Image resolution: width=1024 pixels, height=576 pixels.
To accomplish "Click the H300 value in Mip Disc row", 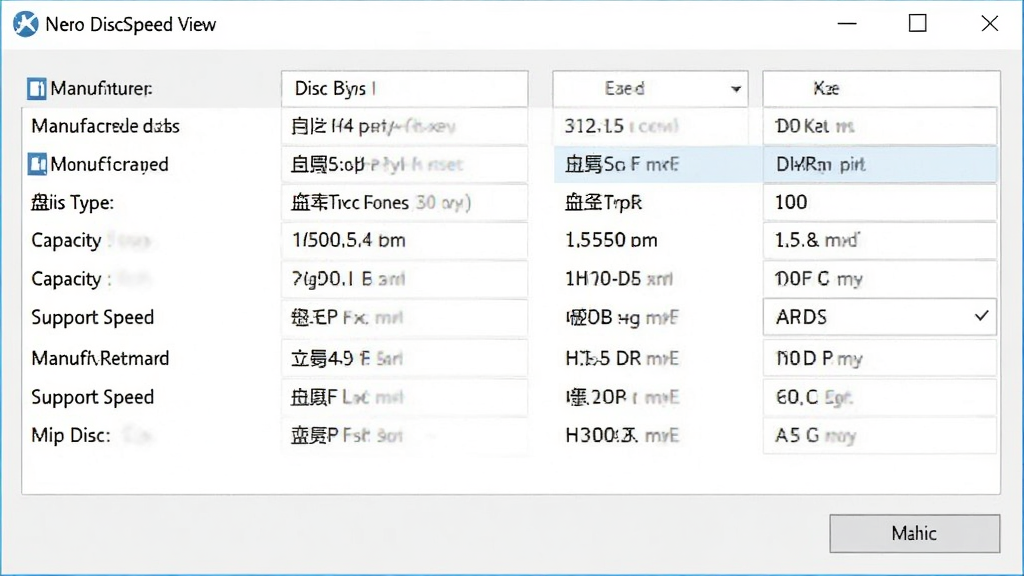I will (622, 435).
